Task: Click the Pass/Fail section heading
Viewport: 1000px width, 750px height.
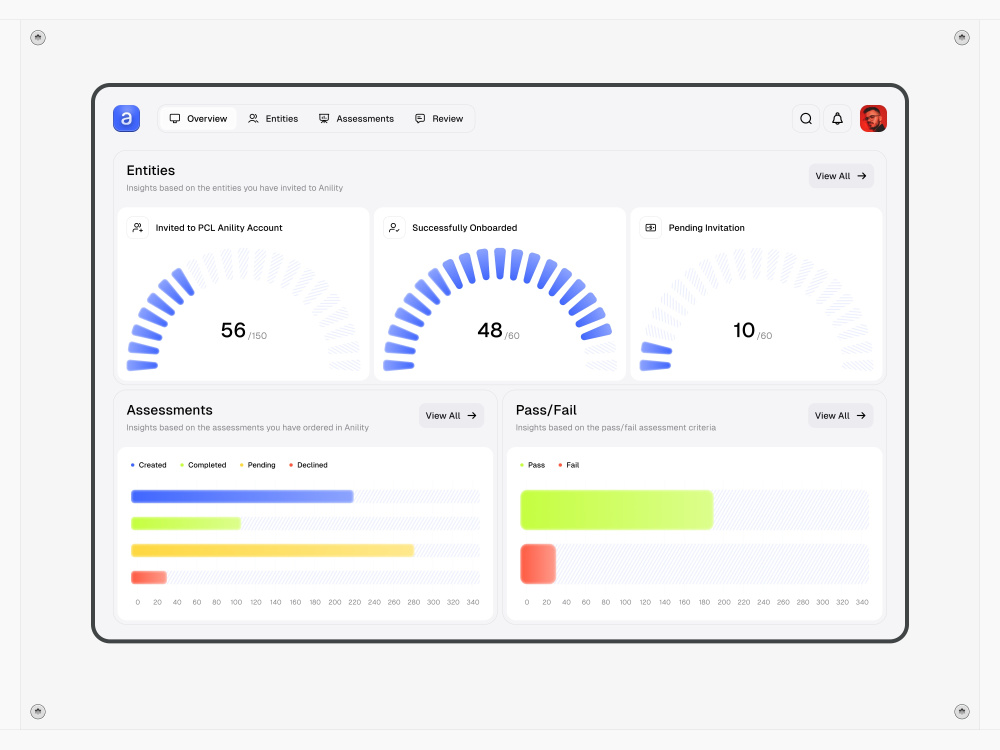Action: coord(546,410)
